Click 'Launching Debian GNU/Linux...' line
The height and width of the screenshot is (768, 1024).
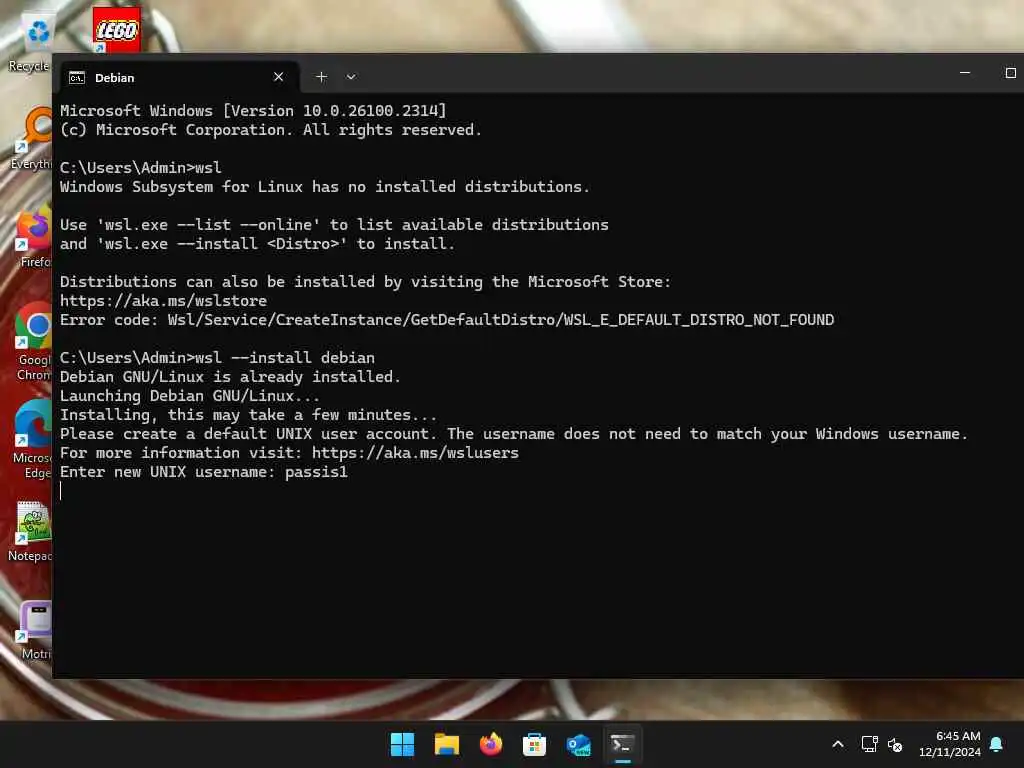189,396
